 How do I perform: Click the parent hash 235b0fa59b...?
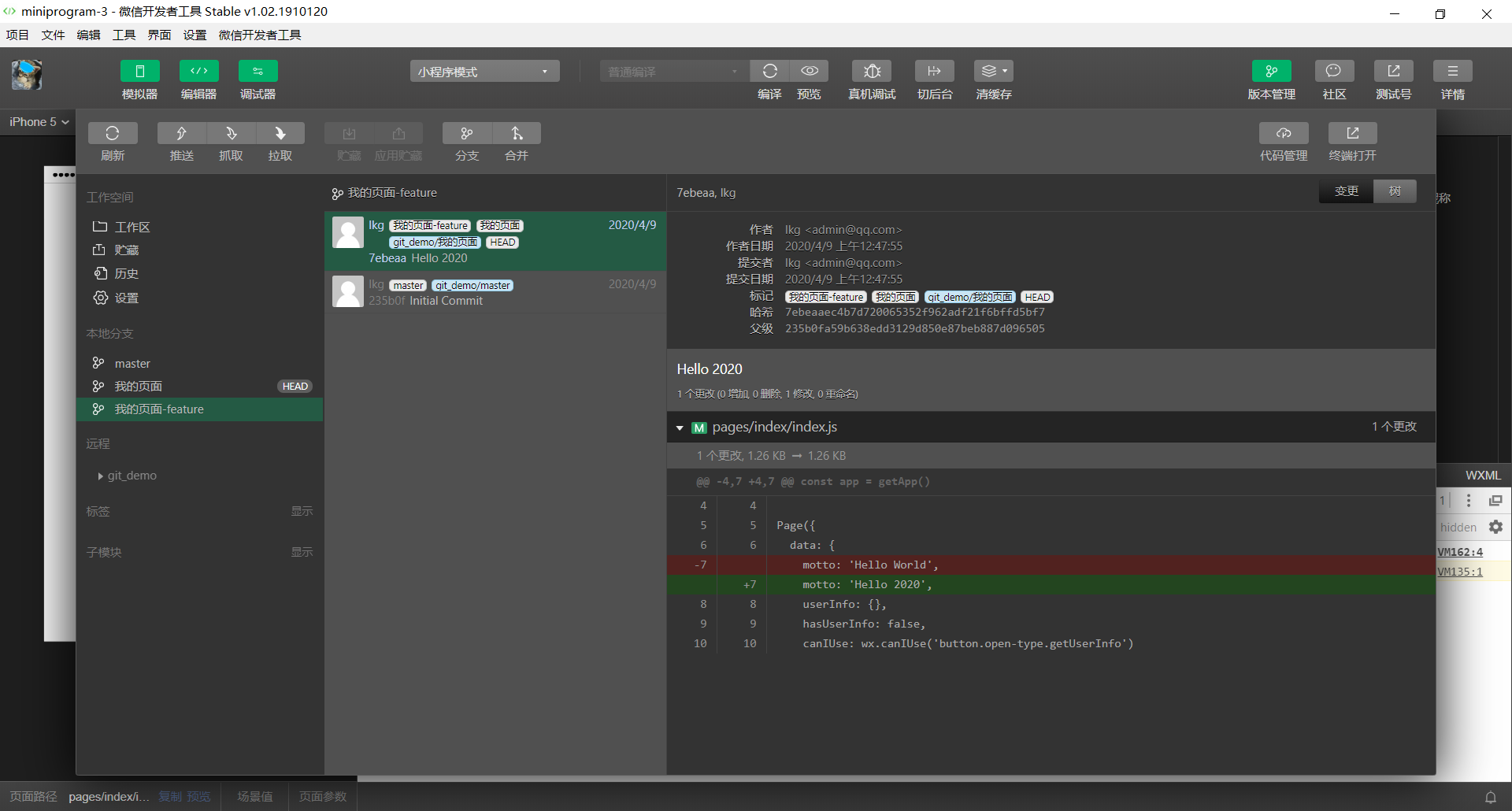(x=915, y=328)
